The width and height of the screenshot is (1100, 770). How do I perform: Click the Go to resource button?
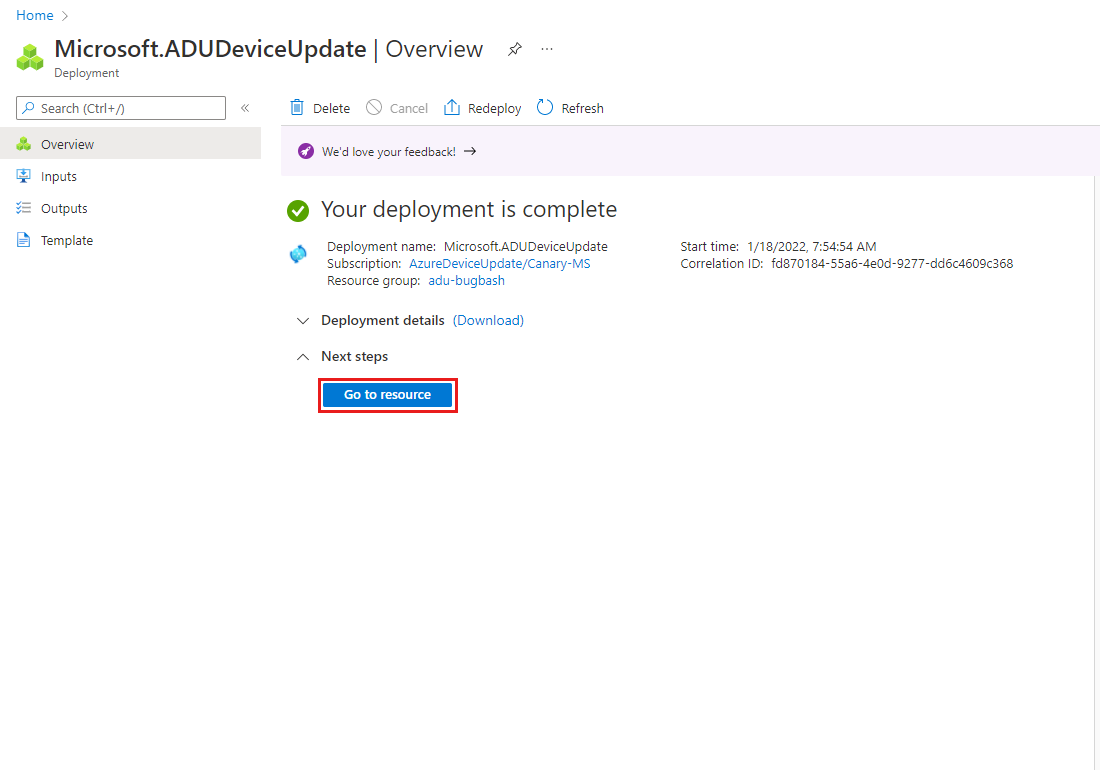[x=387, y=395]
